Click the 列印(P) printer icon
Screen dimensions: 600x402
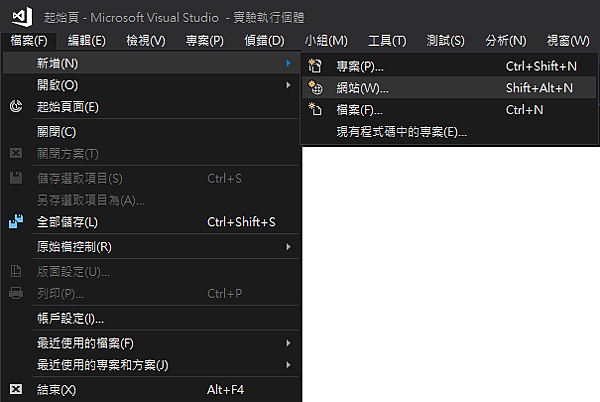[x=16, y=293]
